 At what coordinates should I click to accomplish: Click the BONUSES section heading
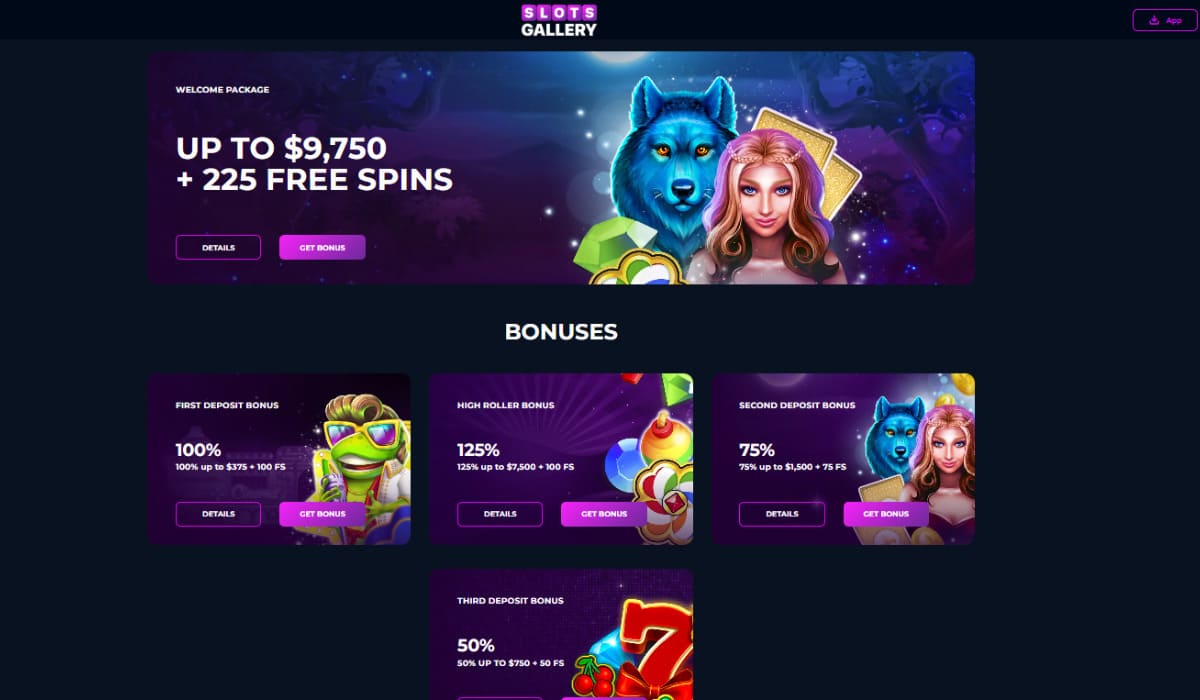pyautogui.click(x=561, y=332)
